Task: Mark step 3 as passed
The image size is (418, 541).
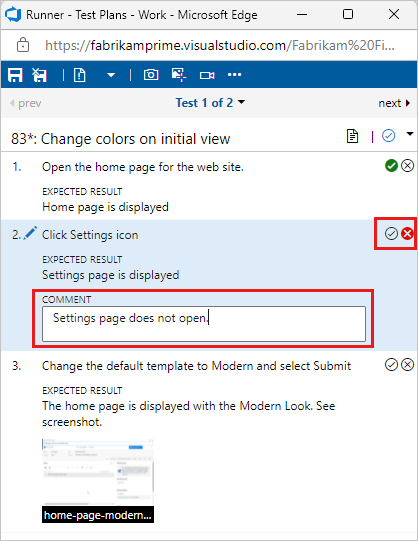Action: [x=391, y=365]
